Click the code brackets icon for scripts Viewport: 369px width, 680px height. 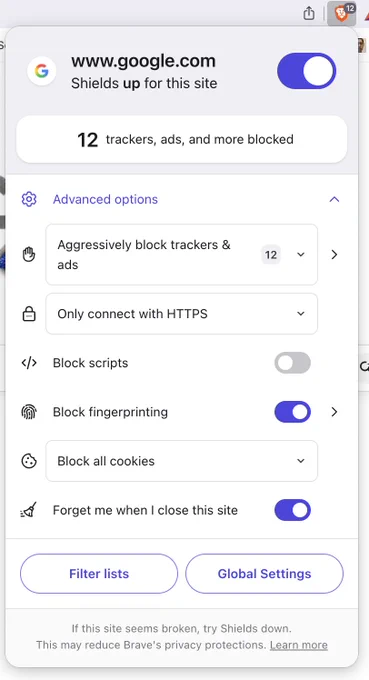(29, 363)
